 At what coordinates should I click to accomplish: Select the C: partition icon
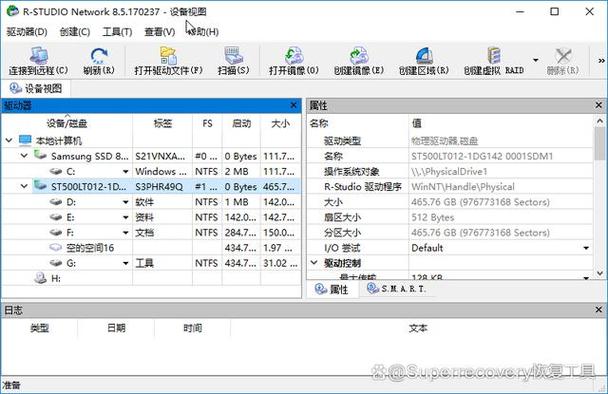tap(56, 171)
